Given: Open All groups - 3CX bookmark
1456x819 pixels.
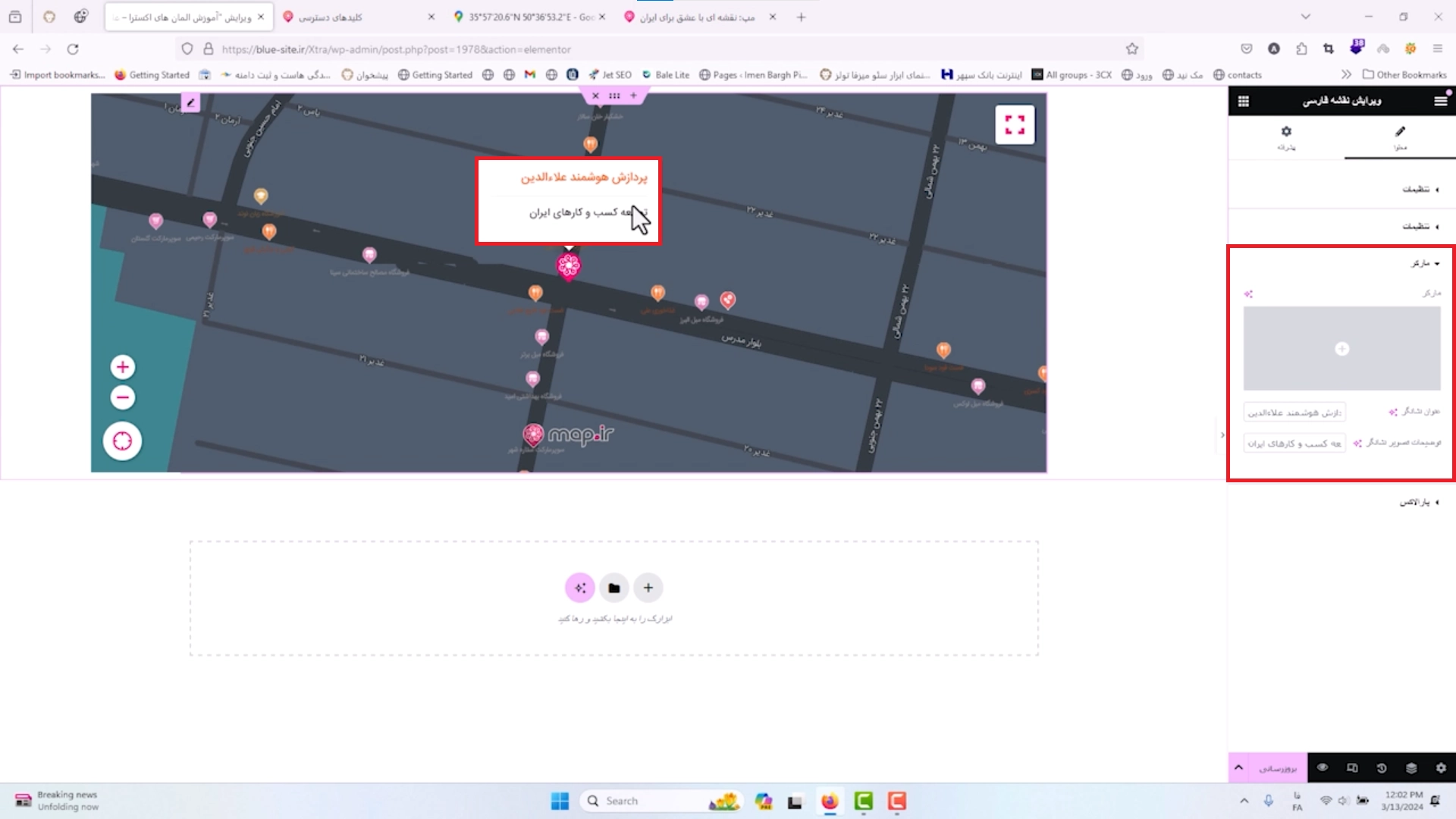Looking at the screenshot, I should point(1072,74).
